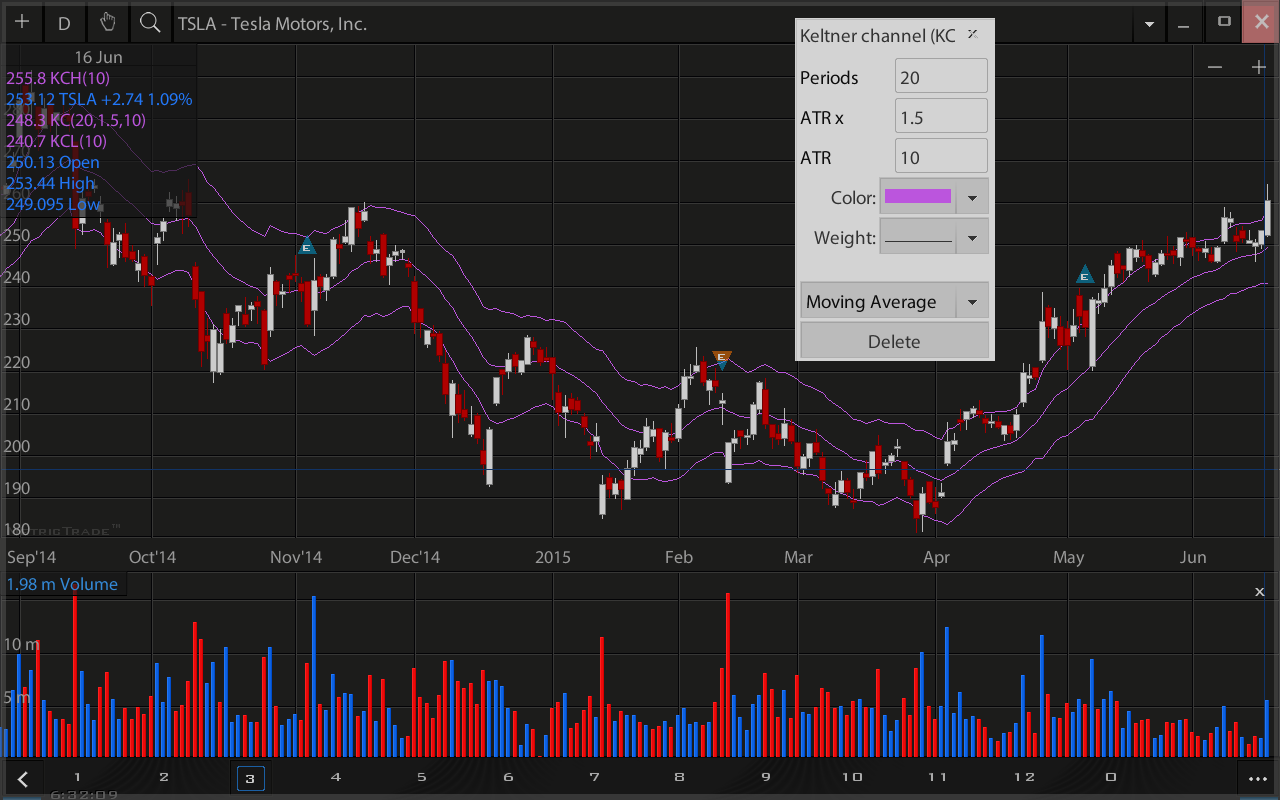
Task: Select the KC(20,1.5,10) legend entry
Action: tap(76, 120)
